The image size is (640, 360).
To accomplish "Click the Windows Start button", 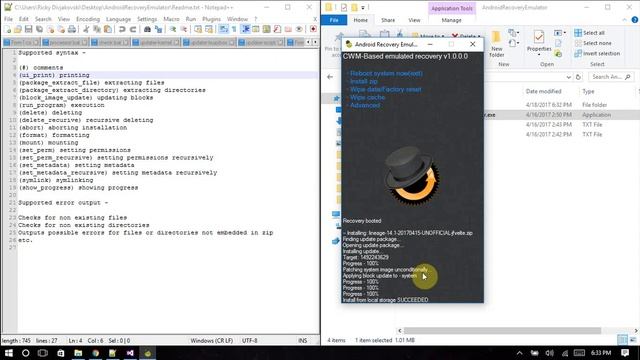I will pos(8,353).
